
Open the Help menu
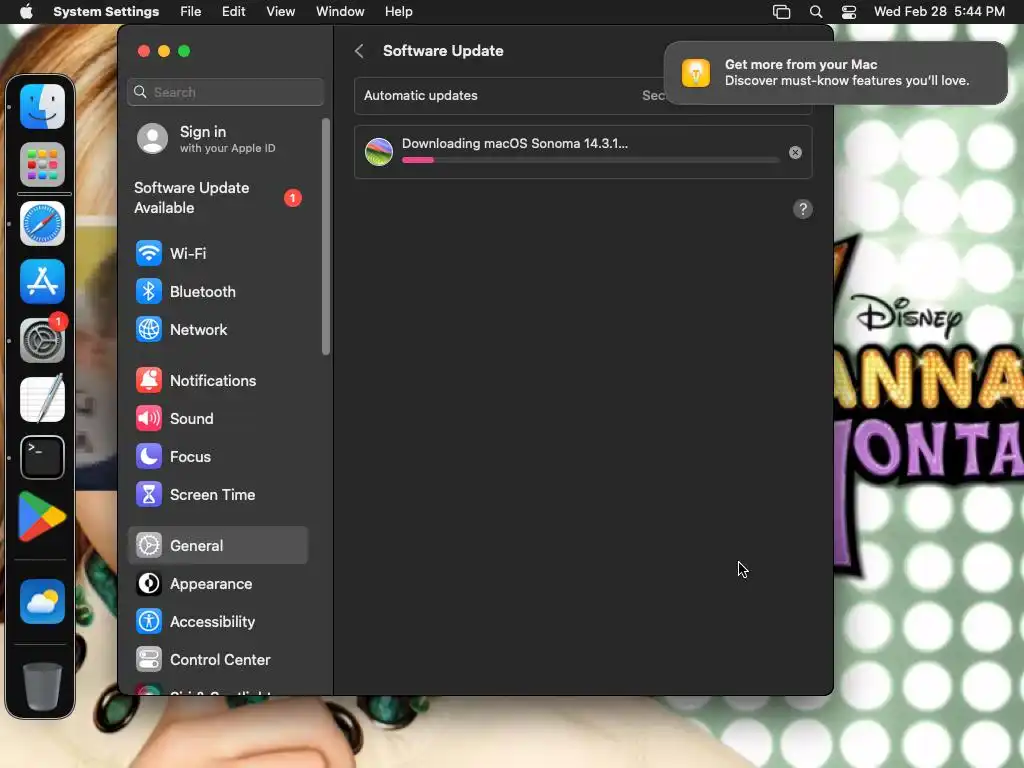coord(398,12)
